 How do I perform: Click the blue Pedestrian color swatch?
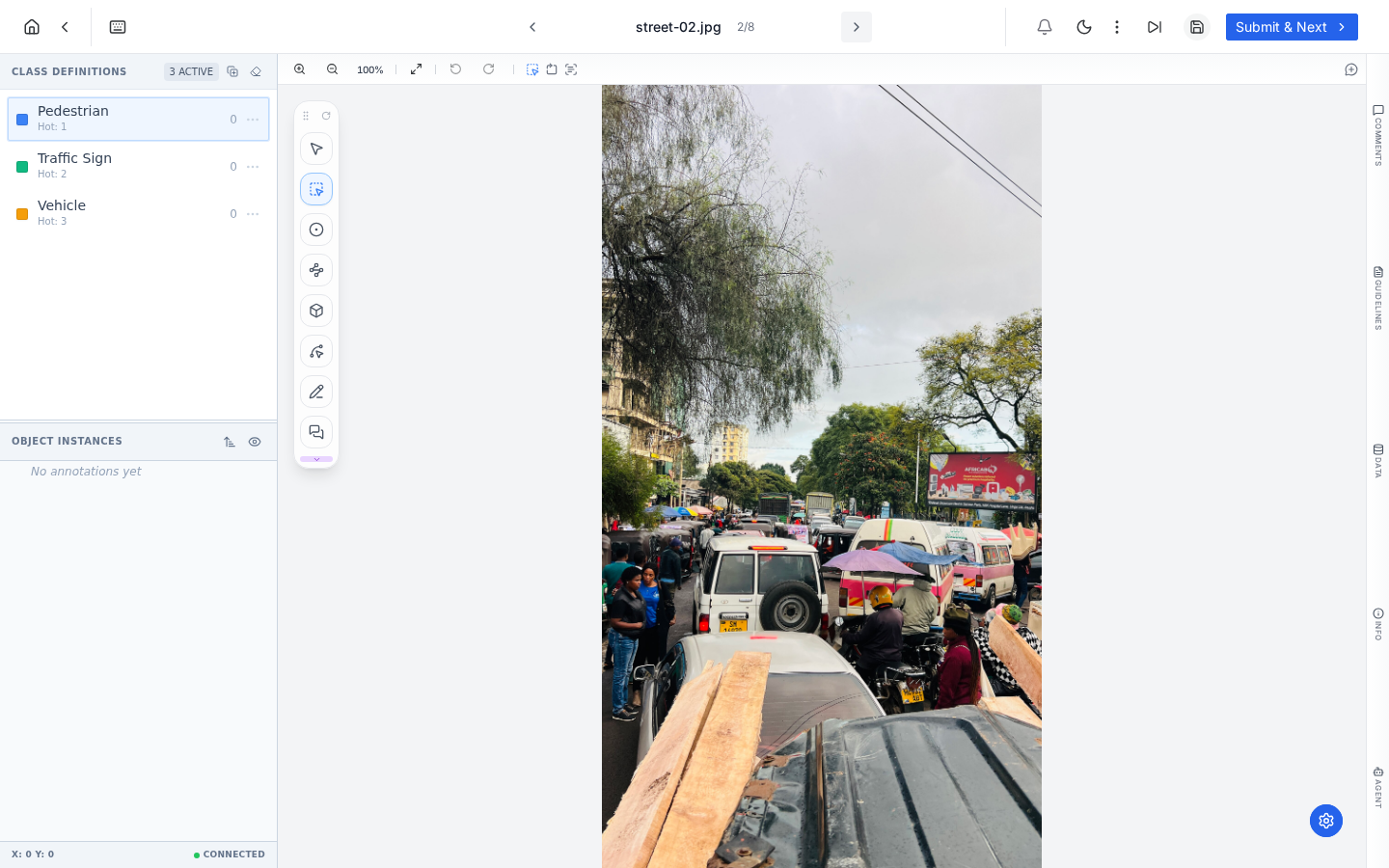click(22, 120)
